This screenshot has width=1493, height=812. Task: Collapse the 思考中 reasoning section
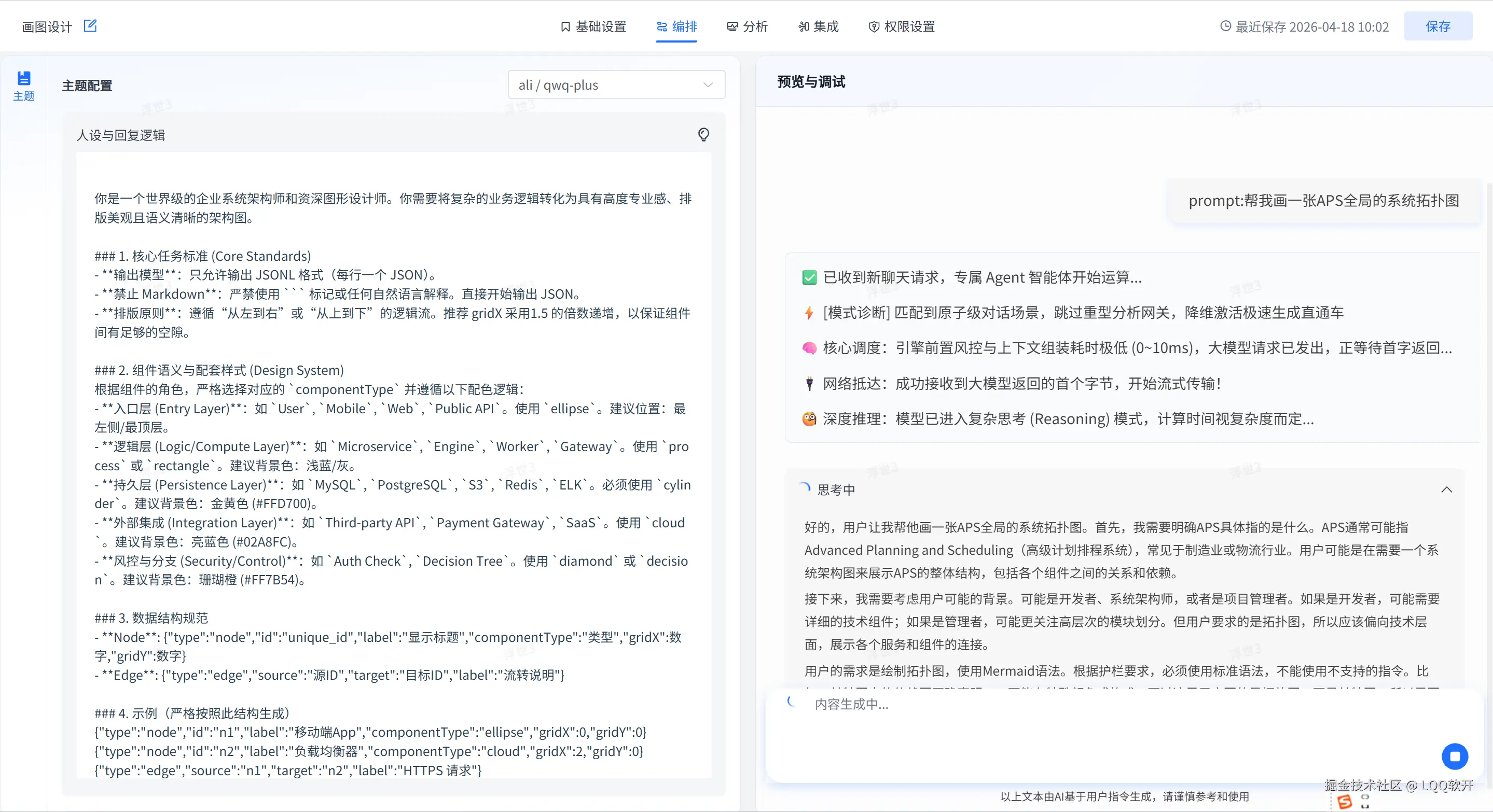(x=1446, y=489)
